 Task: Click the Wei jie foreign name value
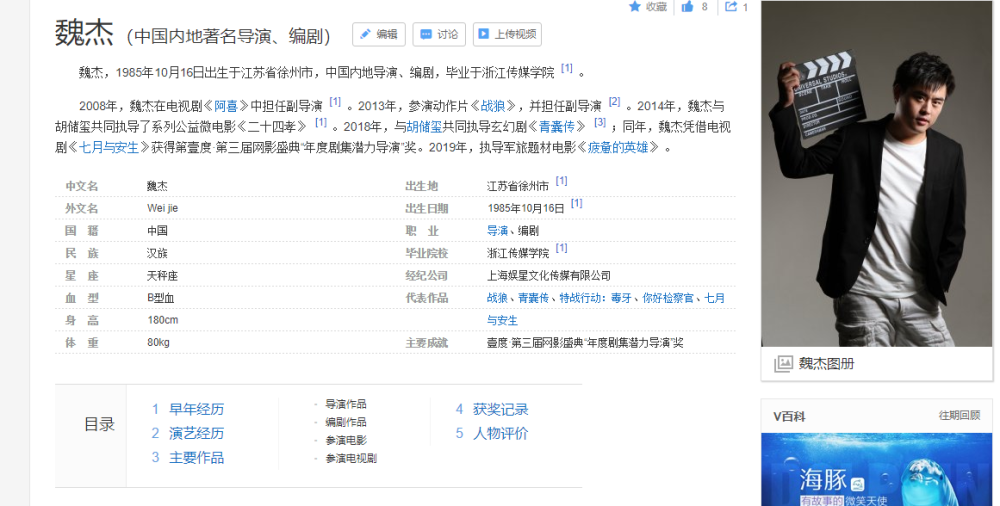[x=162, y=209]
